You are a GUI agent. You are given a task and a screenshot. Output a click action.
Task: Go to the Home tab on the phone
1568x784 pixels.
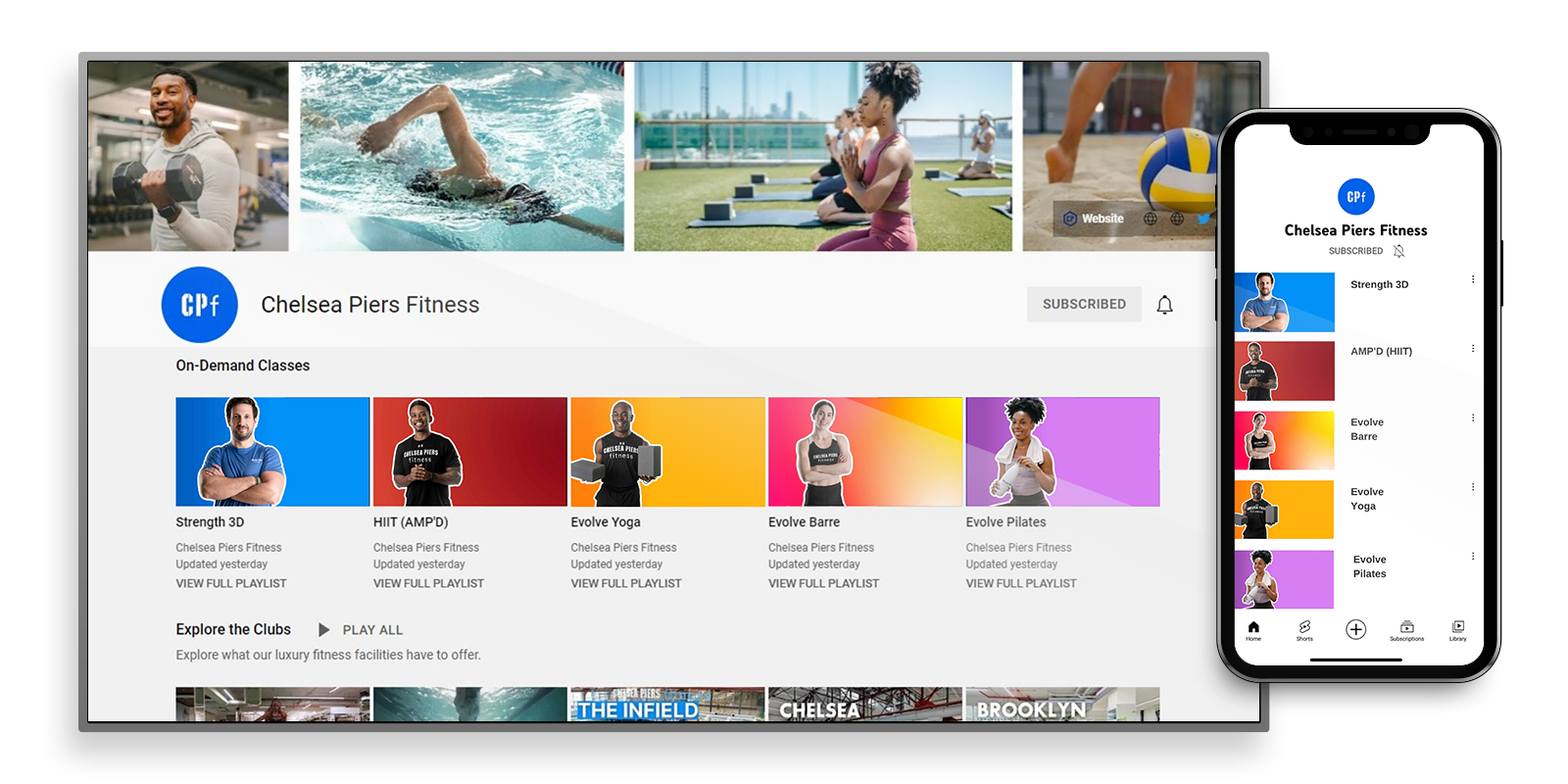coord(1253,630)
